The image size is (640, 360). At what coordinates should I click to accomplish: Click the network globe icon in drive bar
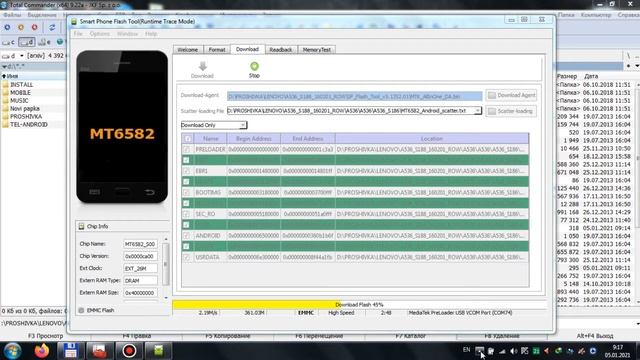click(60, 42)
